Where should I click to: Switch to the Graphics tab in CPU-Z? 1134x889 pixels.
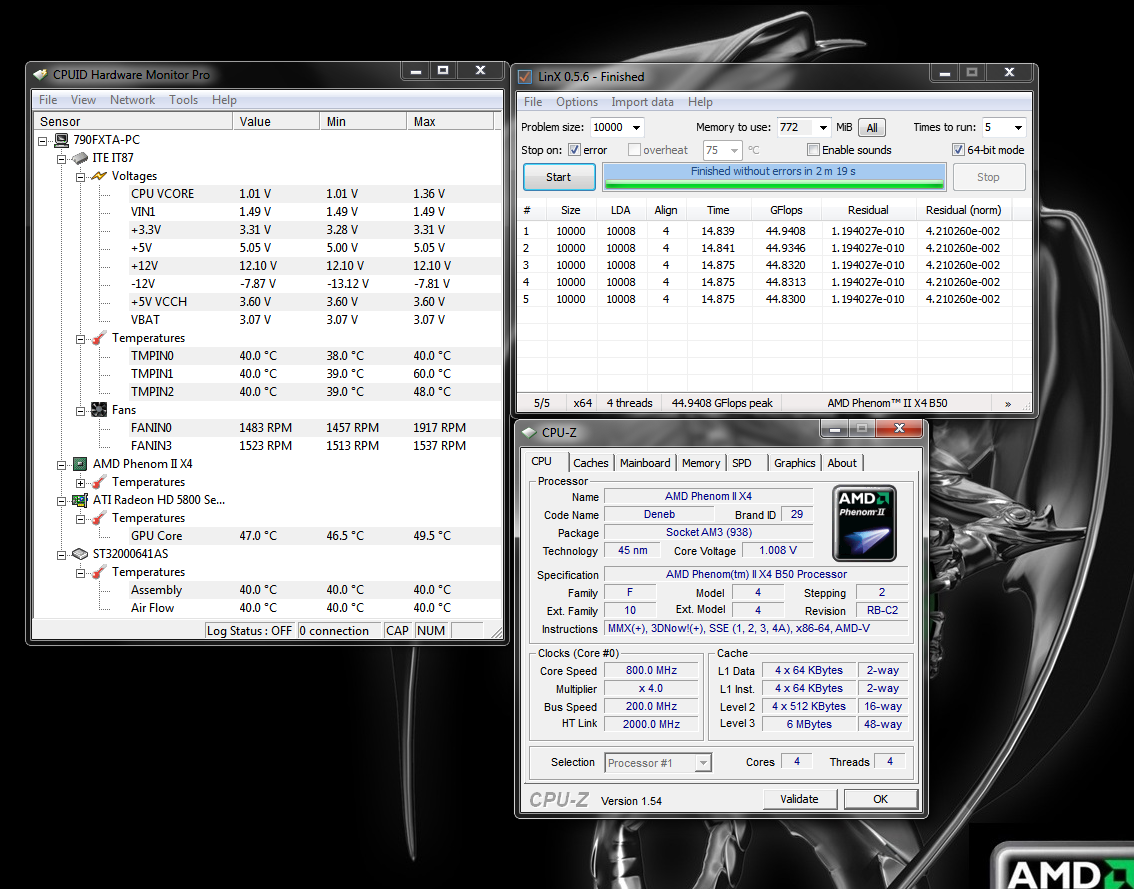tap(795, 463)
